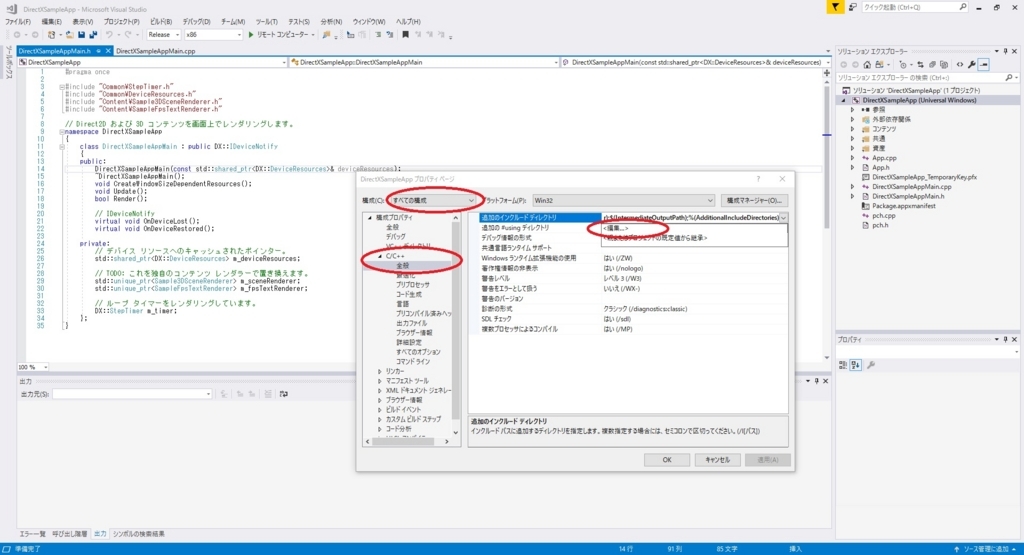
Task: Click the wrench Properties icon in Solution Explorer
Action: click(972, 65)
